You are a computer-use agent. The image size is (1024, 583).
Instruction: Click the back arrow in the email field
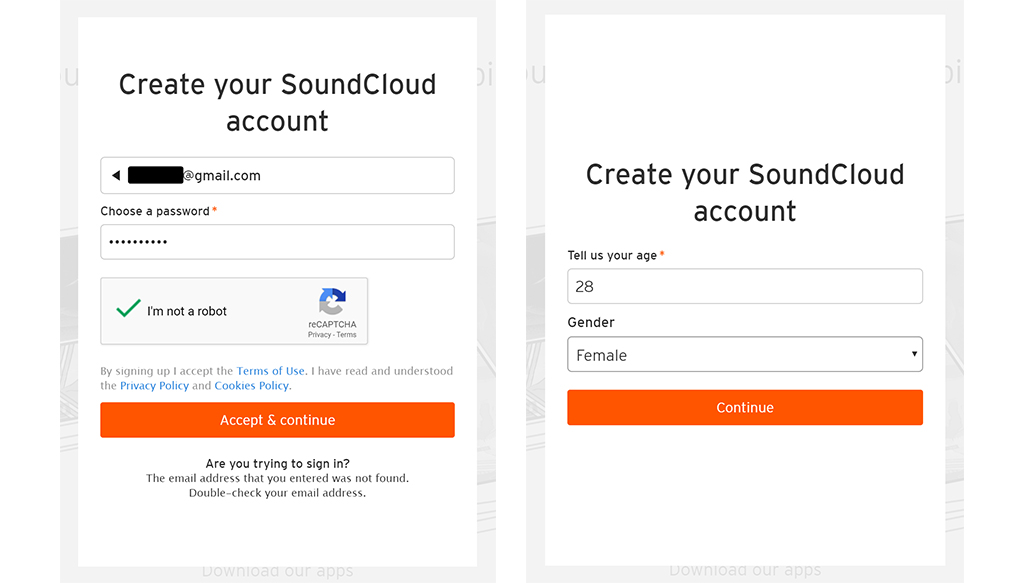(x=116, y=175)
